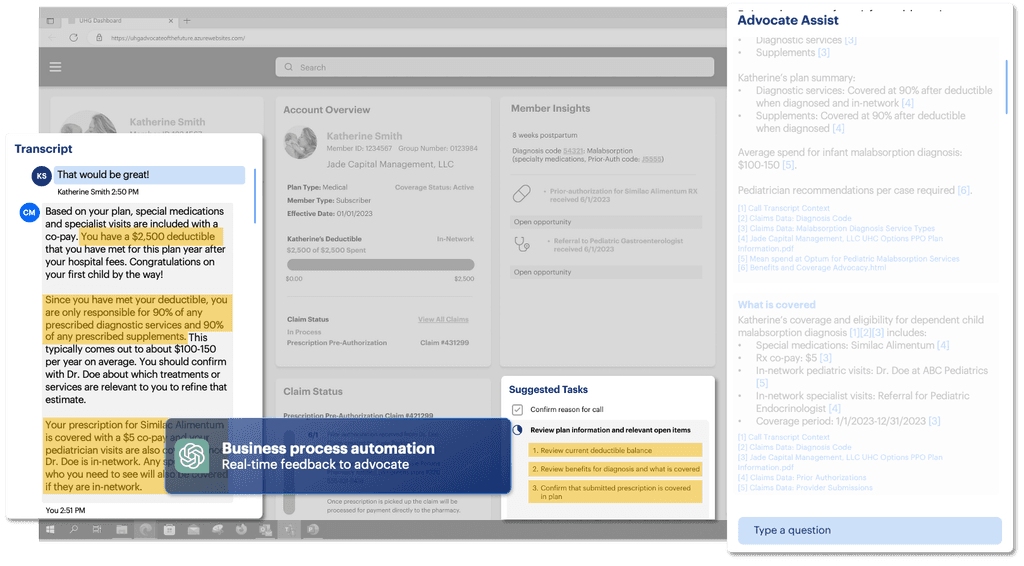Click Type a question input in Advocate Assist

click(869, 531)
